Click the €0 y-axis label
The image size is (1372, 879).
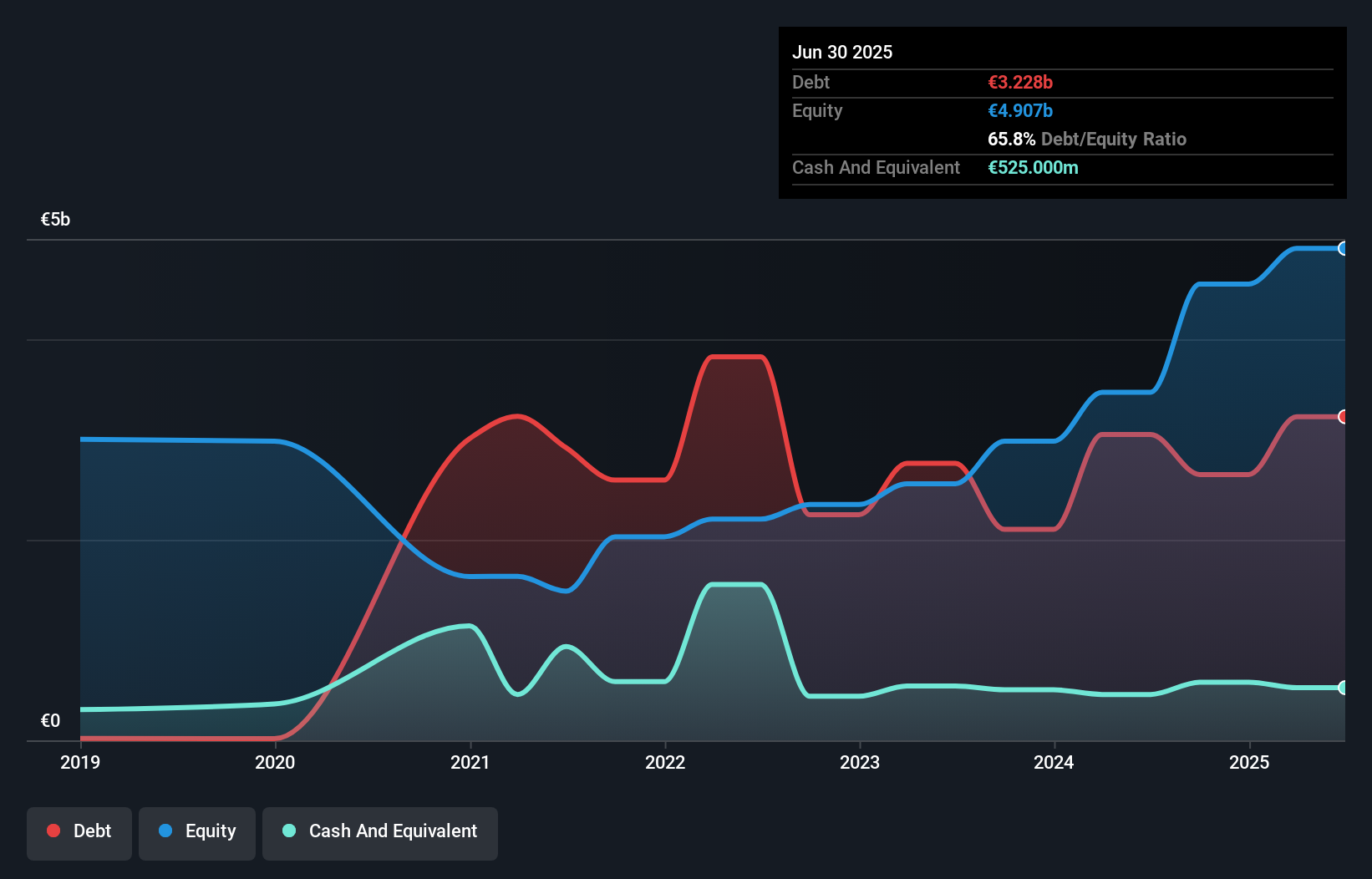pyautogui.click(x=50, y=720)
